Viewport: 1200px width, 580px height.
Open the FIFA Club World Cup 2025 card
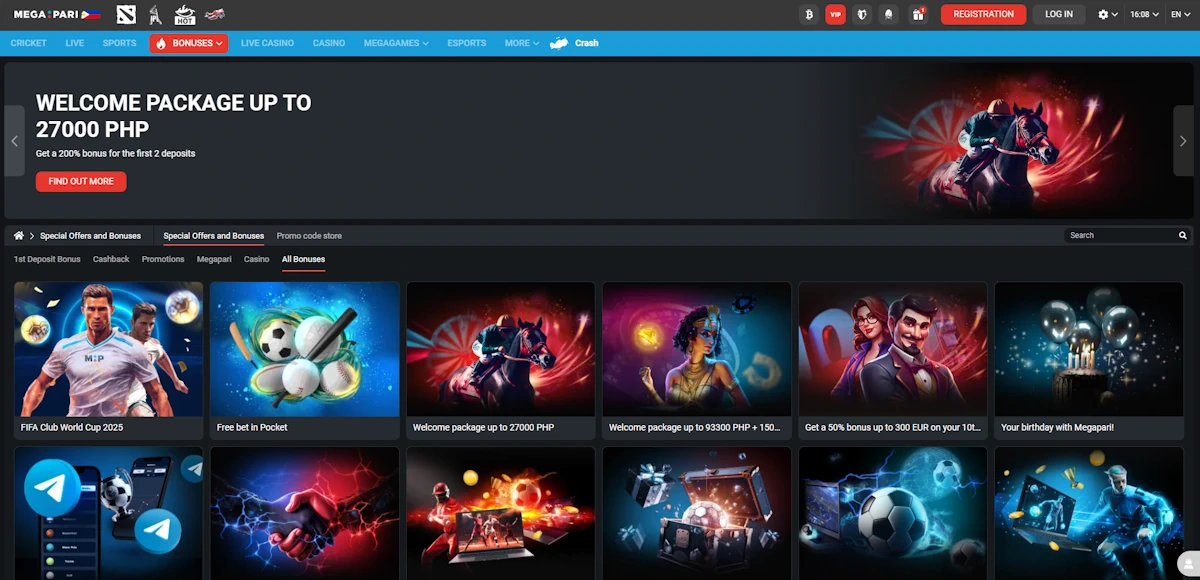pyautogui.click(x=109, y=360)
